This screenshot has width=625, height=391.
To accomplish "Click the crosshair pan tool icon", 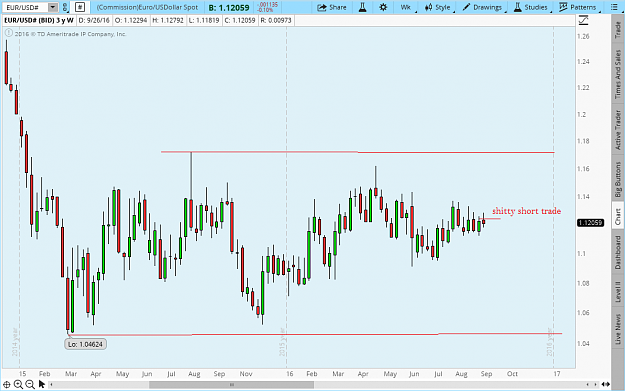I will pyautogui.click(x=7, y=385).
